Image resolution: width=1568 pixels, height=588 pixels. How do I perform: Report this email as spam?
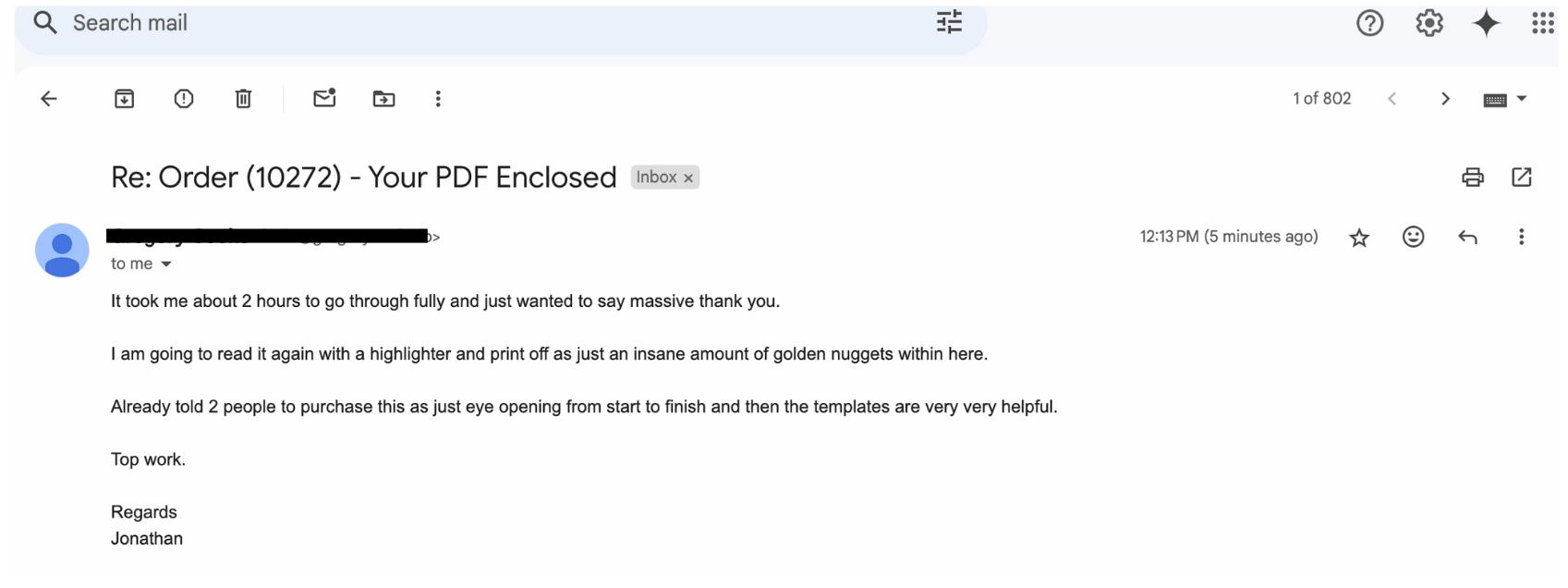184,99
